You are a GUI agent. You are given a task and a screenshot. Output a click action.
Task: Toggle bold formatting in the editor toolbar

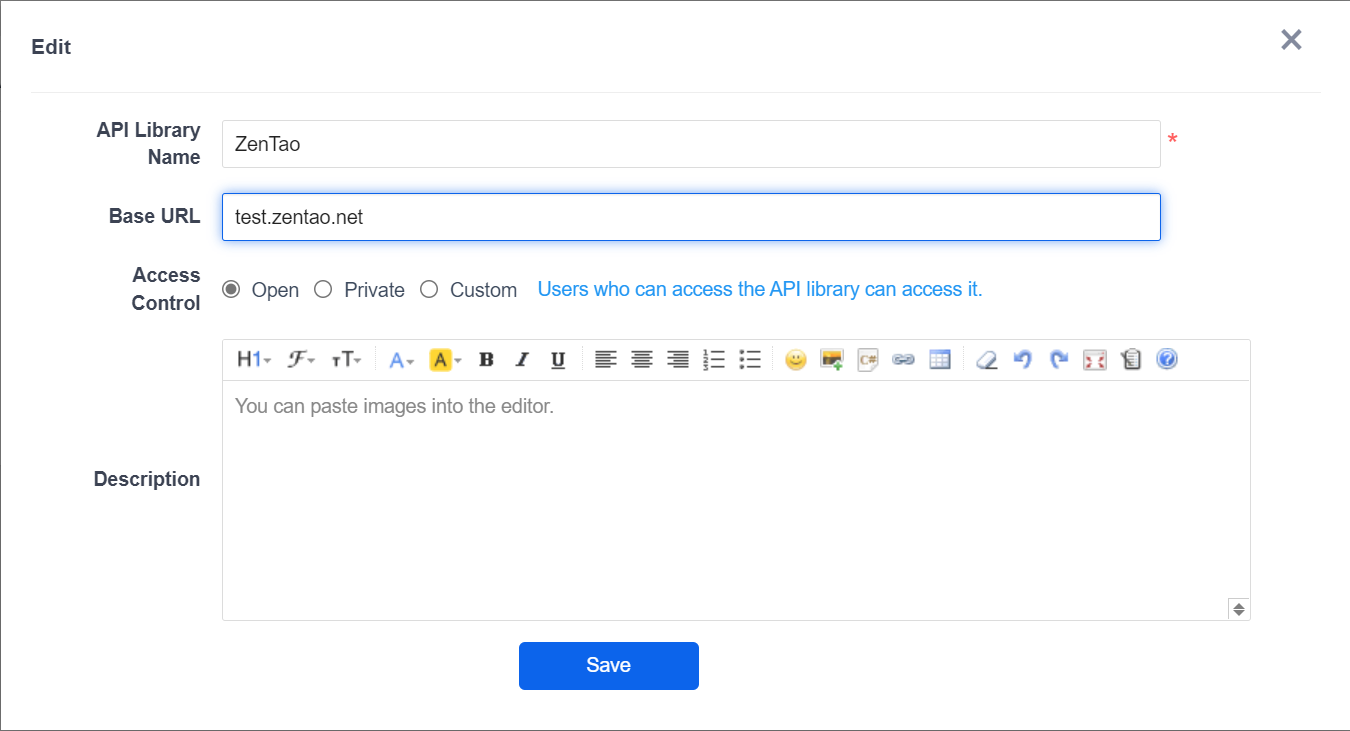point(486,360)
